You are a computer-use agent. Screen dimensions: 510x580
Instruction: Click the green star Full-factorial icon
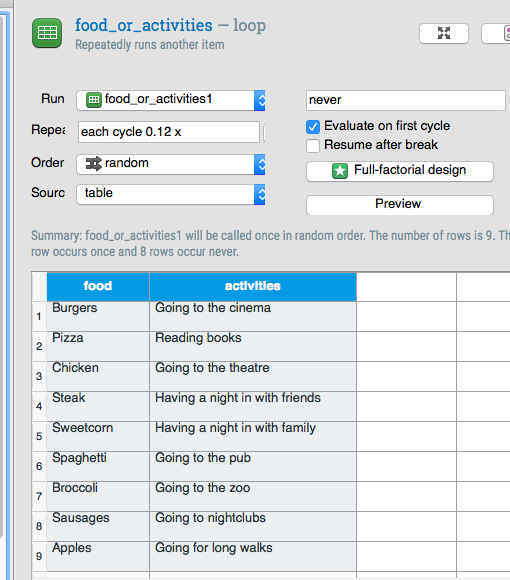click(x=340, y=171)
